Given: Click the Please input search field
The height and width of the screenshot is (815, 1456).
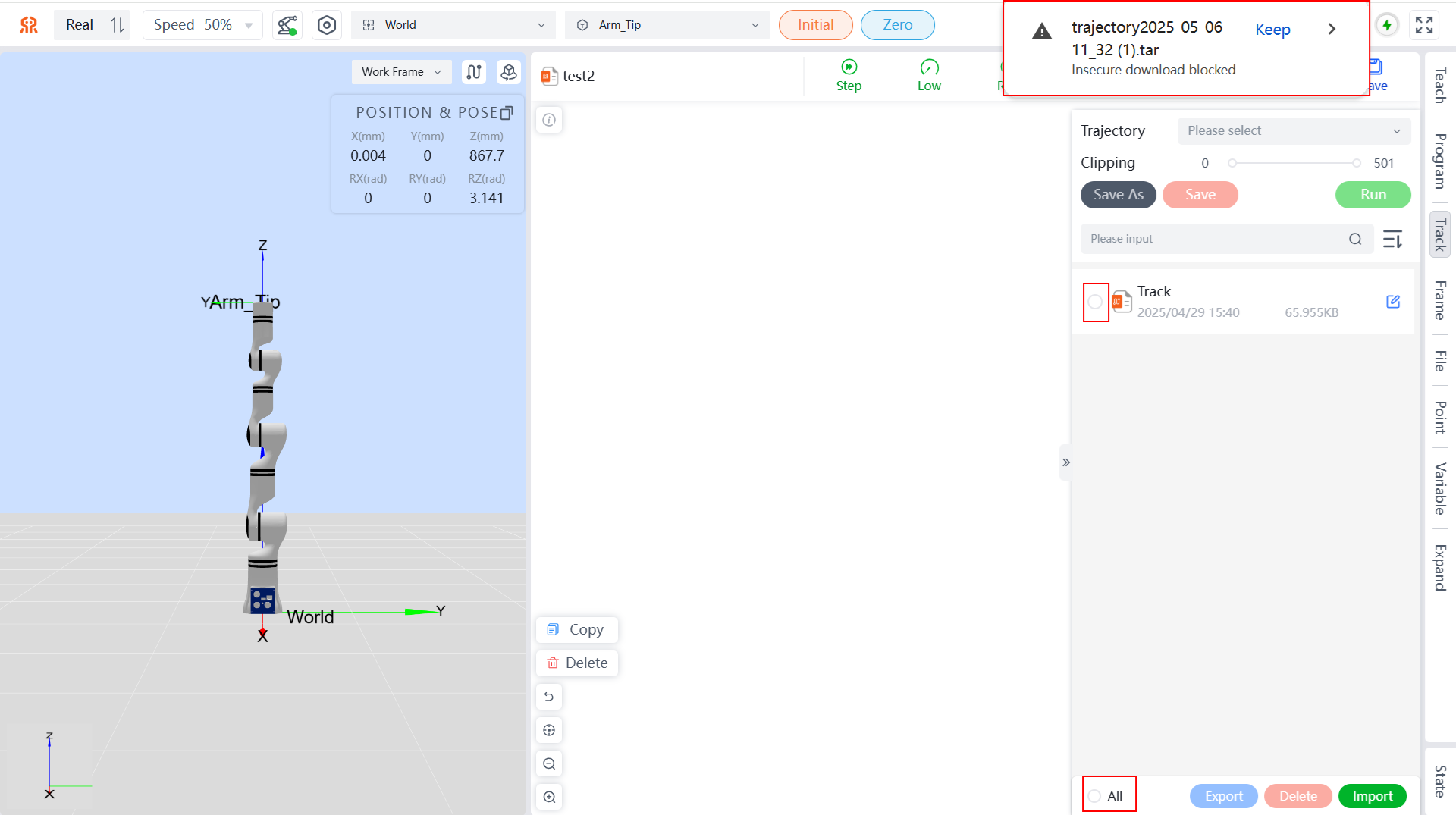Looking at the screenshot, I should click(1213, 239).
